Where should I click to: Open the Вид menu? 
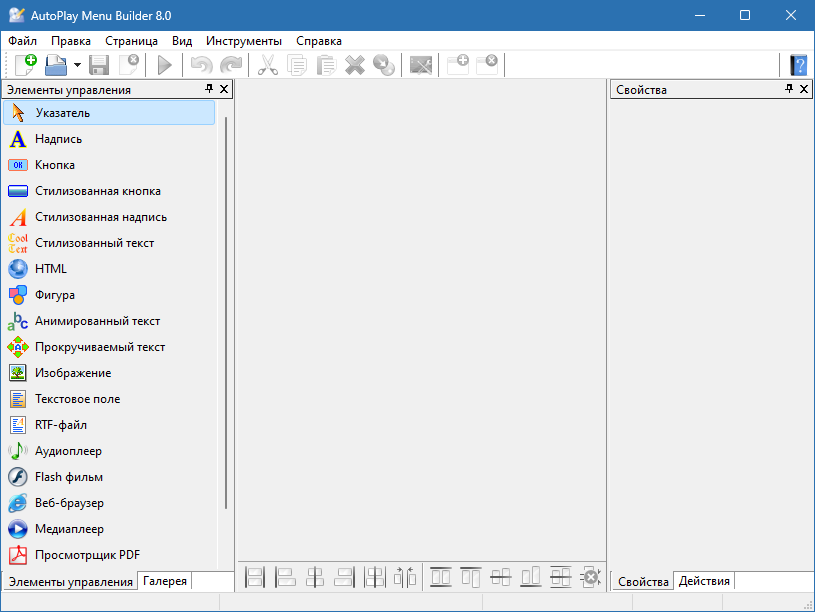coord(182,41)
